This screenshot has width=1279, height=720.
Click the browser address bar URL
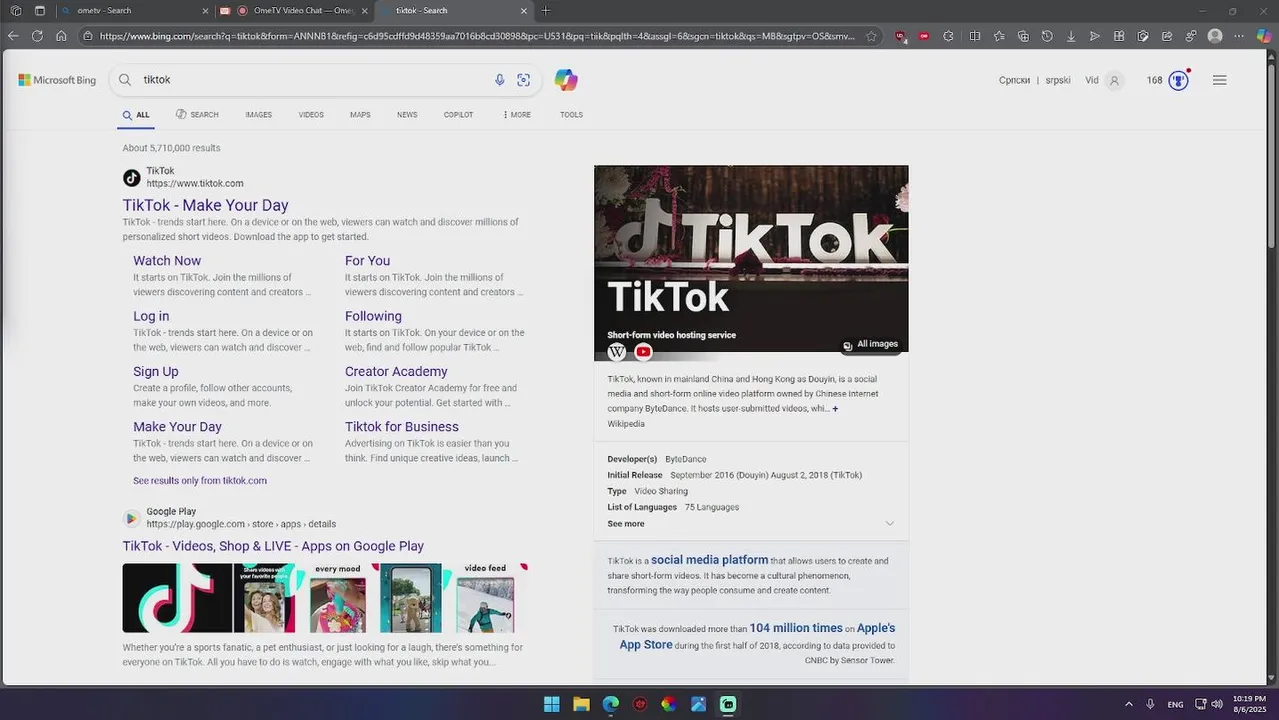(477, 36)
